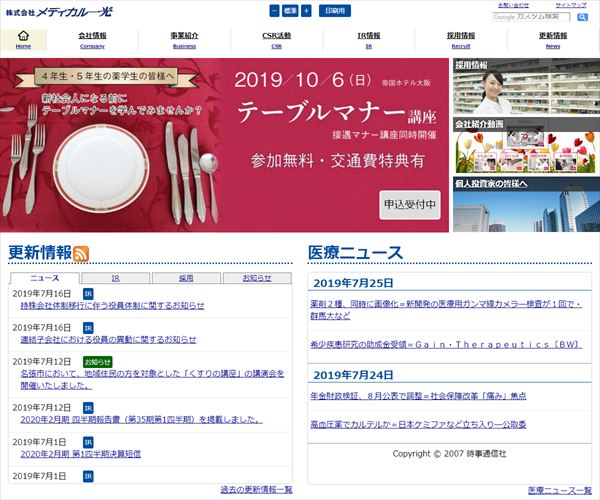Click the 更新情報 section heading text
The width and height of the screenshot is (600, 500).
pyautogui.click(x=40, y=253)
